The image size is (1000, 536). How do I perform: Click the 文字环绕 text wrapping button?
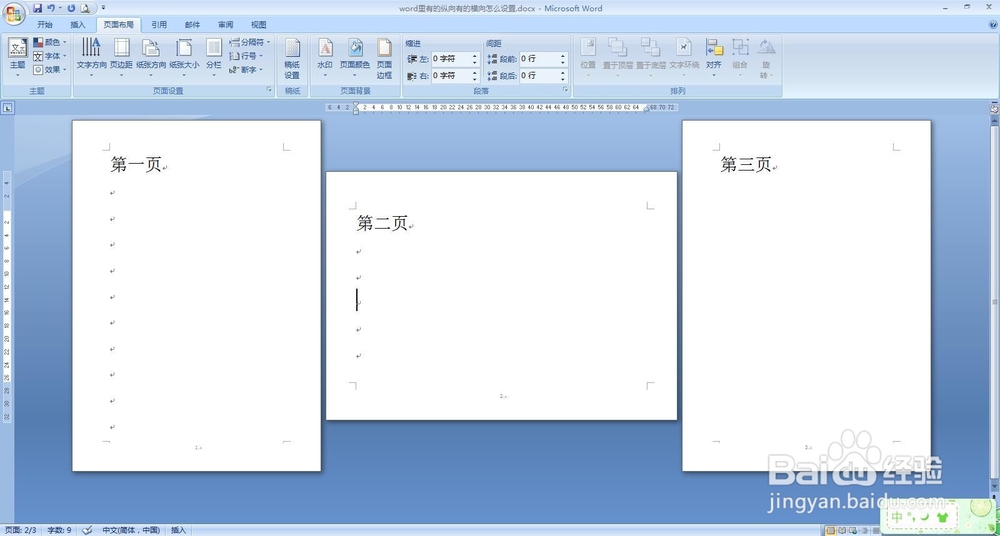tap(684, 57)
